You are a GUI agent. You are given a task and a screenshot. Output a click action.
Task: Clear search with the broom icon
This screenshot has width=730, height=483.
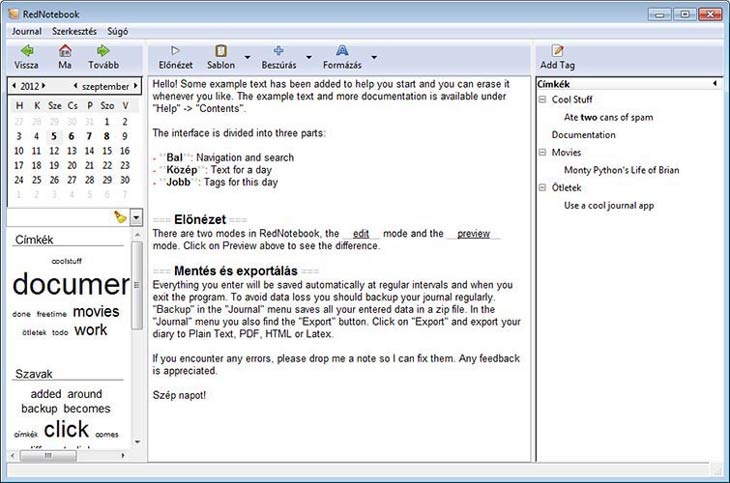[120, 217]
